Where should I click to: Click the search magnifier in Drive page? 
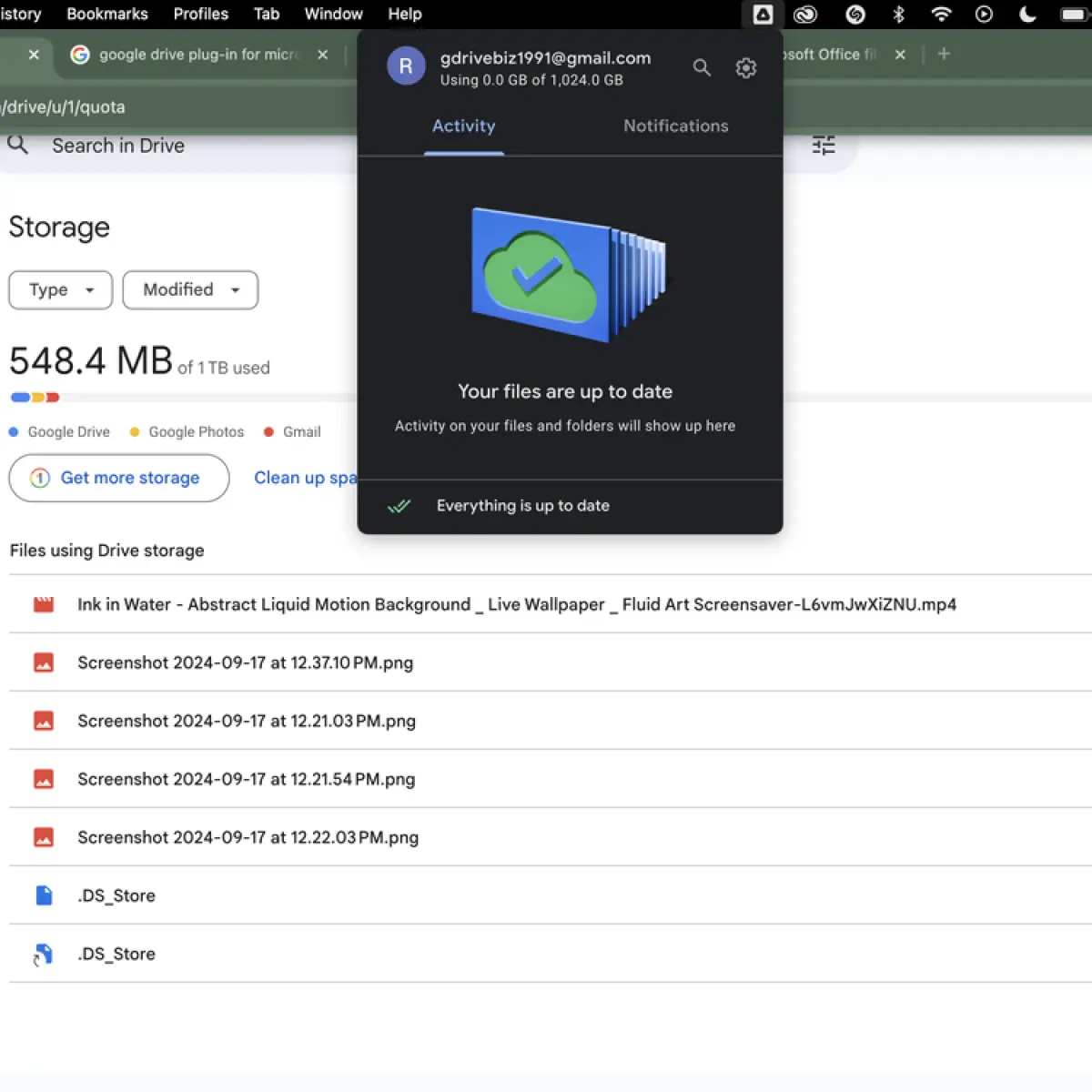coord(18,145)
